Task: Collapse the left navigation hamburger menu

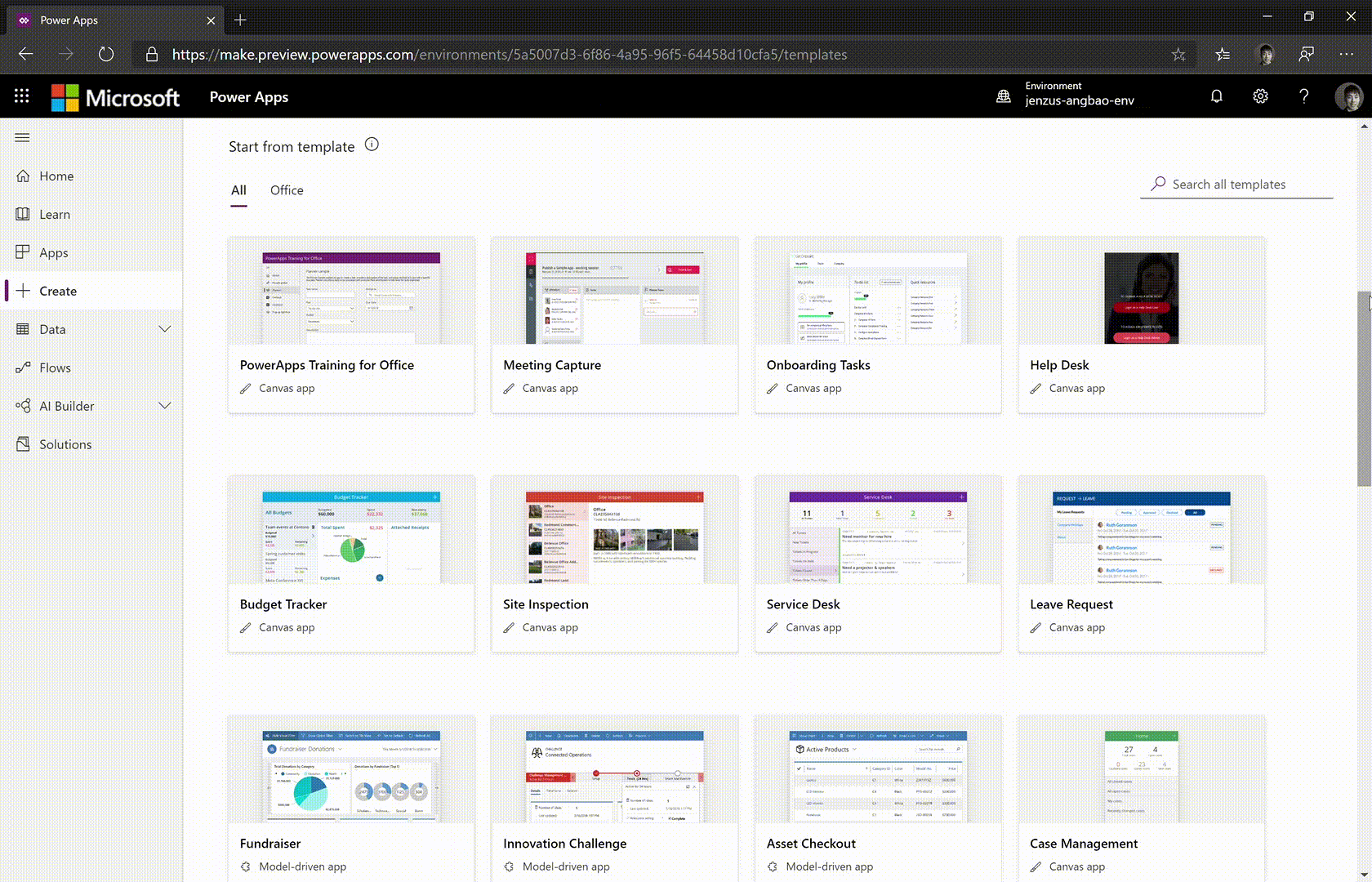Action: coord(22,137)
